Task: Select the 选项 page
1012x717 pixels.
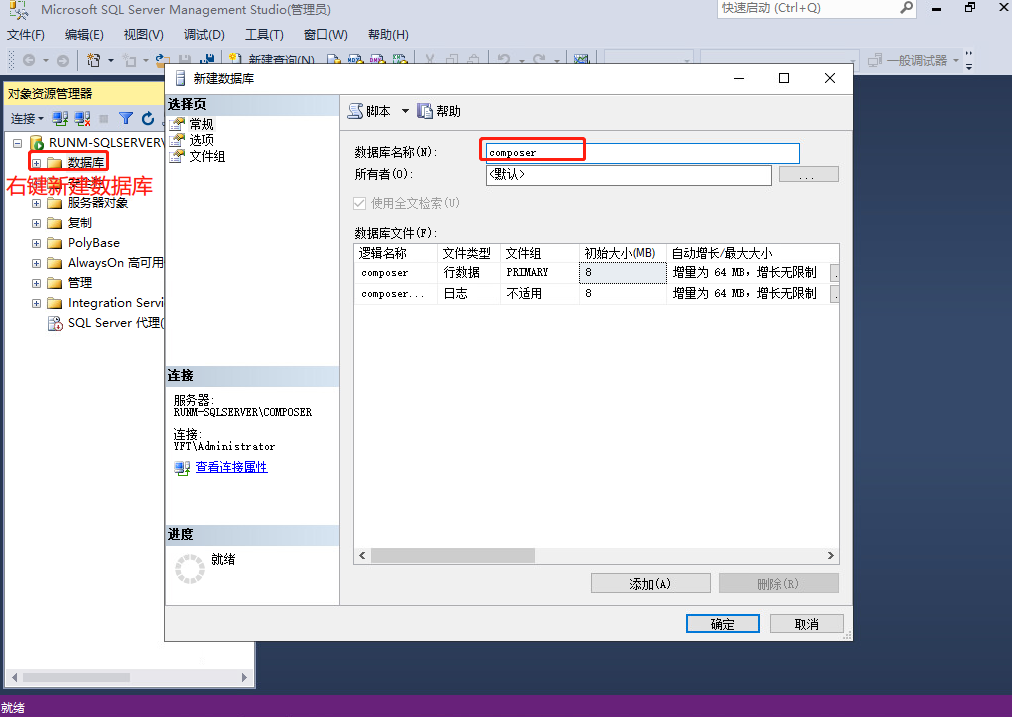Action: click(201, 140)
